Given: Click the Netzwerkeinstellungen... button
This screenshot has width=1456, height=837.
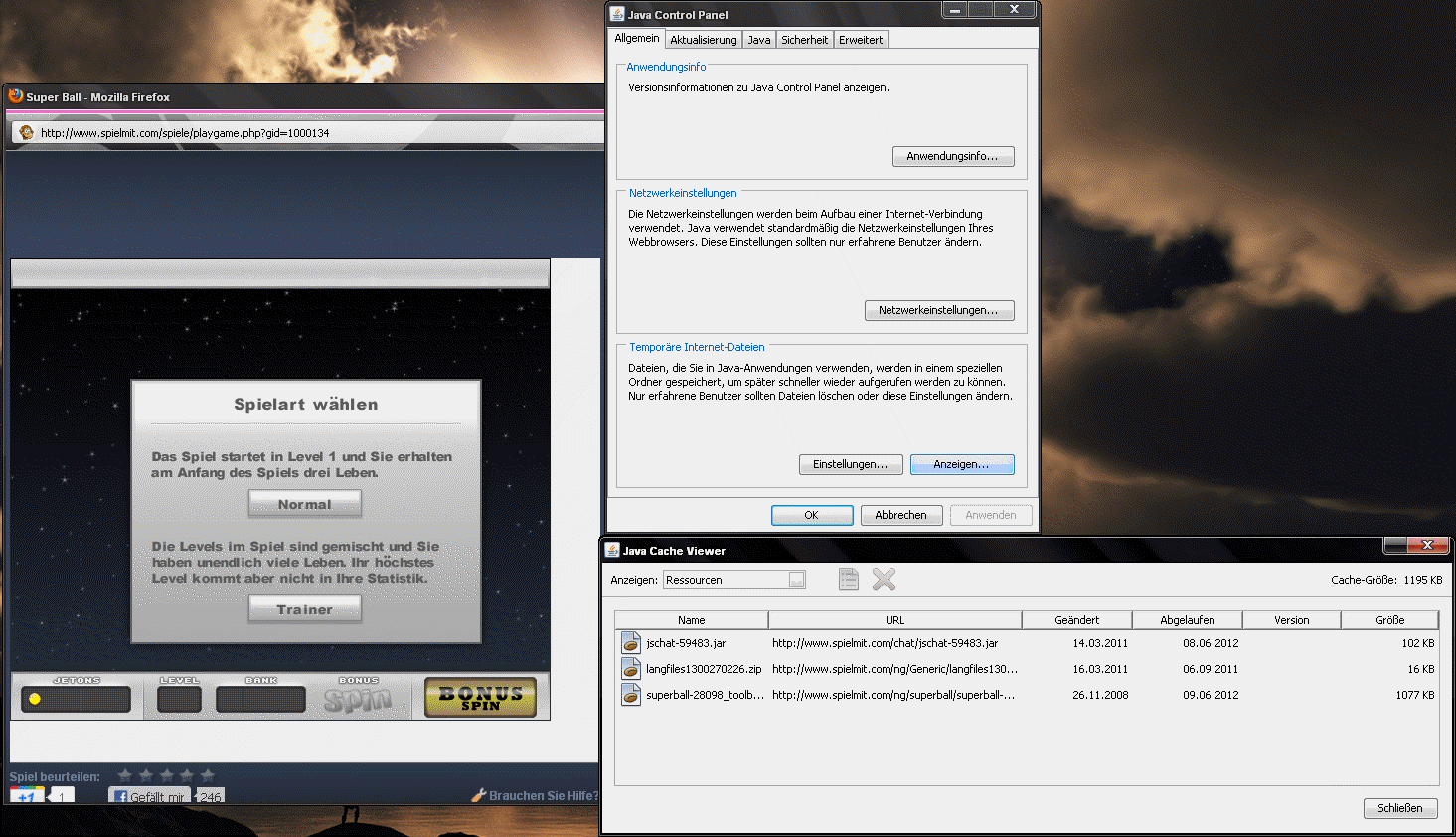Looking at the screenshot, I should tap(938, 310).
